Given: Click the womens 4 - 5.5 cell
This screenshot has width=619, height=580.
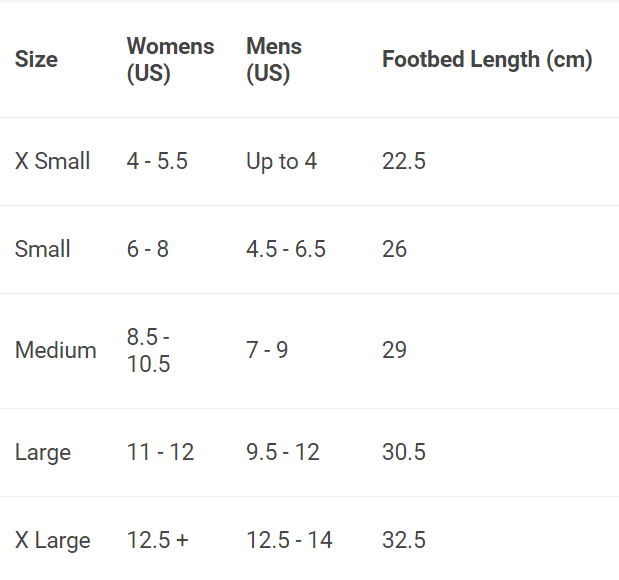Looking at the screenshot, I should [157, 161].
